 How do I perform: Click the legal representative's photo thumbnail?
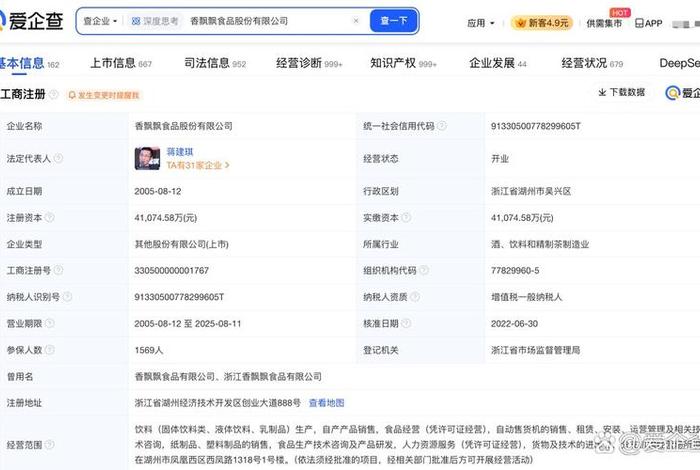coord(147,158)
